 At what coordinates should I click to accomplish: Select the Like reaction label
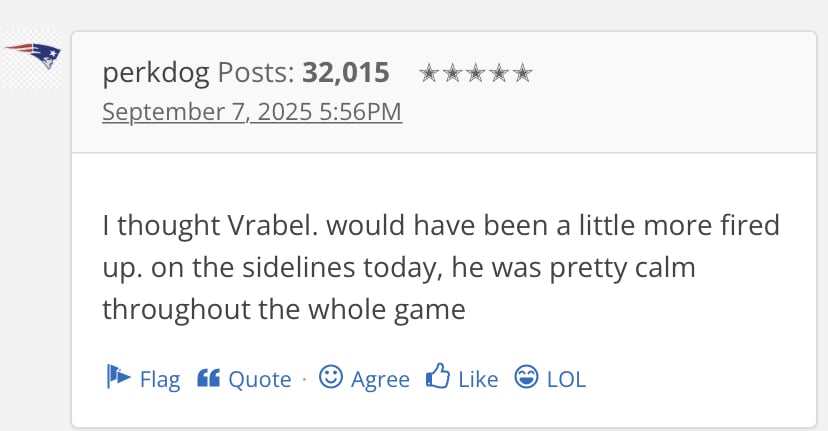(x=478, y=379)
